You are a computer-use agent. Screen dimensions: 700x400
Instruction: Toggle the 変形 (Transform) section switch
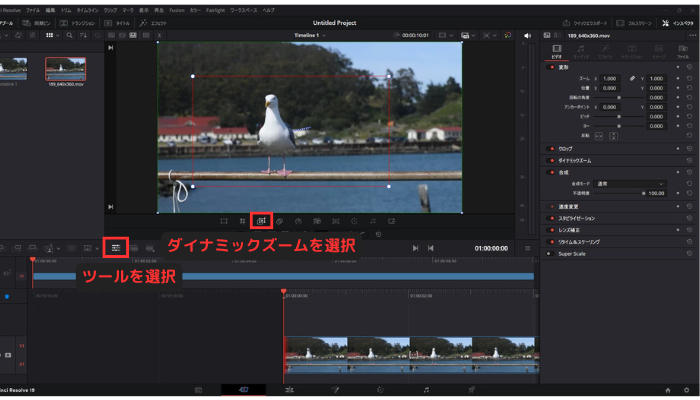tap(550, 67)
